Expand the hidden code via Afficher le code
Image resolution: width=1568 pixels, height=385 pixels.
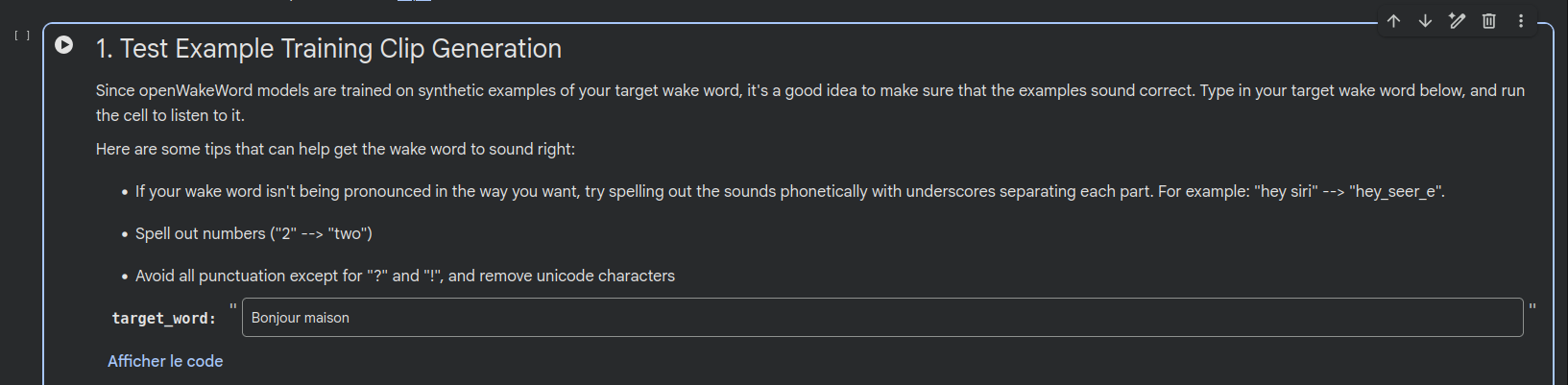pos(165,361)
